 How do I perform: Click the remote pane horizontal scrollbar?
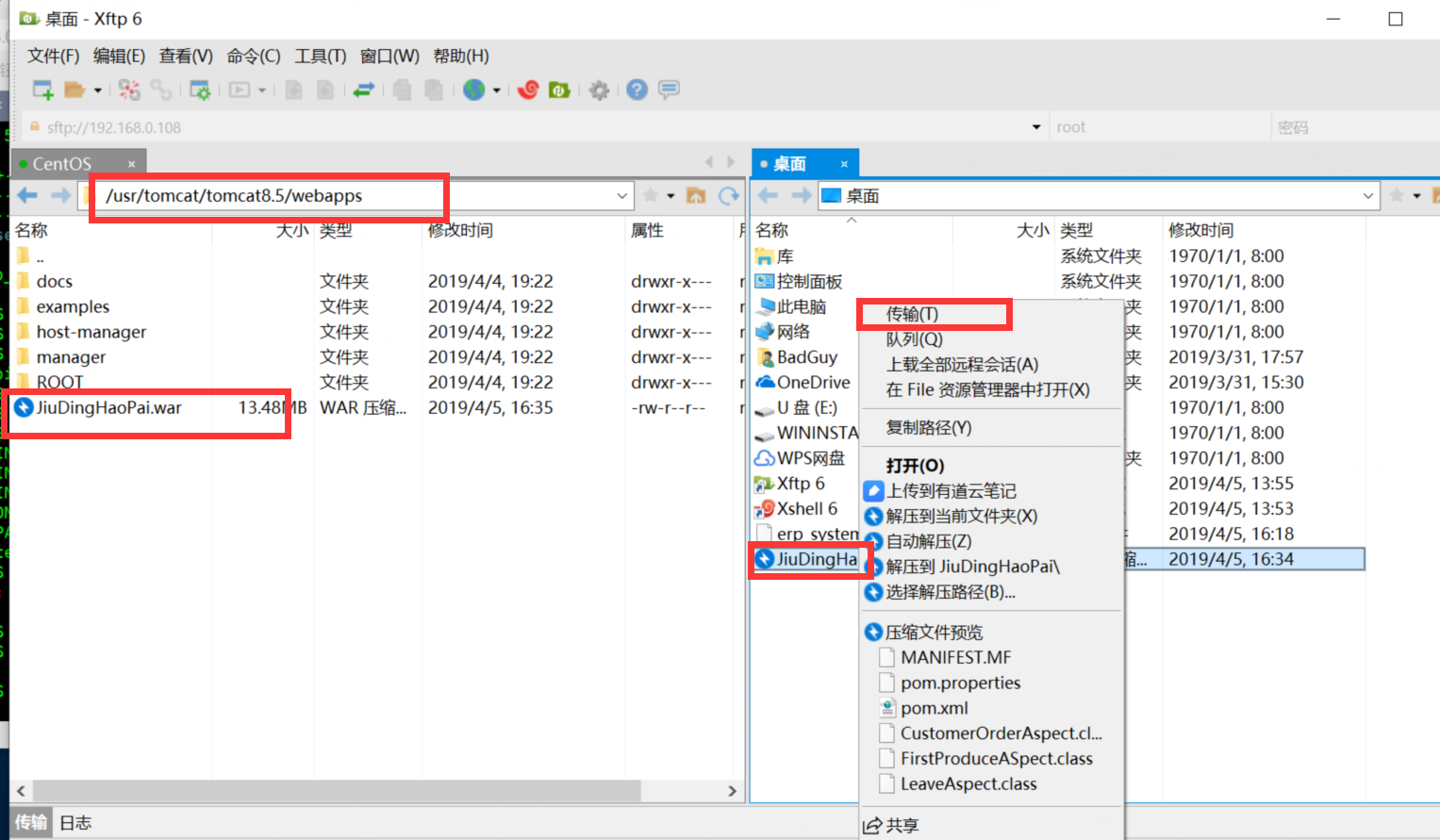(x=336, y=790)
